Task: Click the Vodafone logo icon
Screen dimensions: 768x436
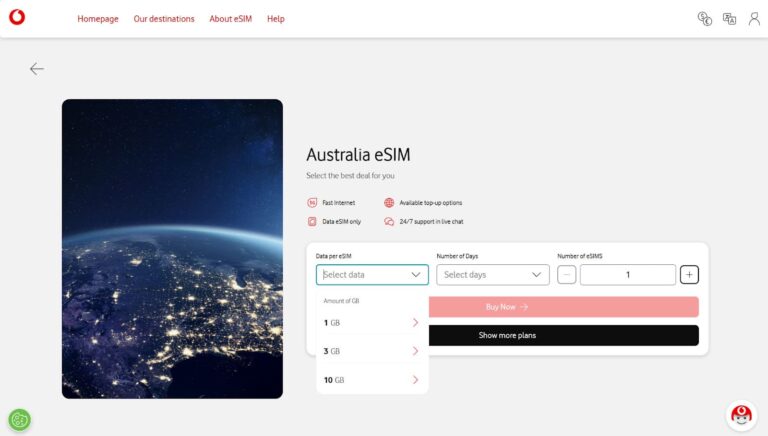Action: [x=17, y=18]
